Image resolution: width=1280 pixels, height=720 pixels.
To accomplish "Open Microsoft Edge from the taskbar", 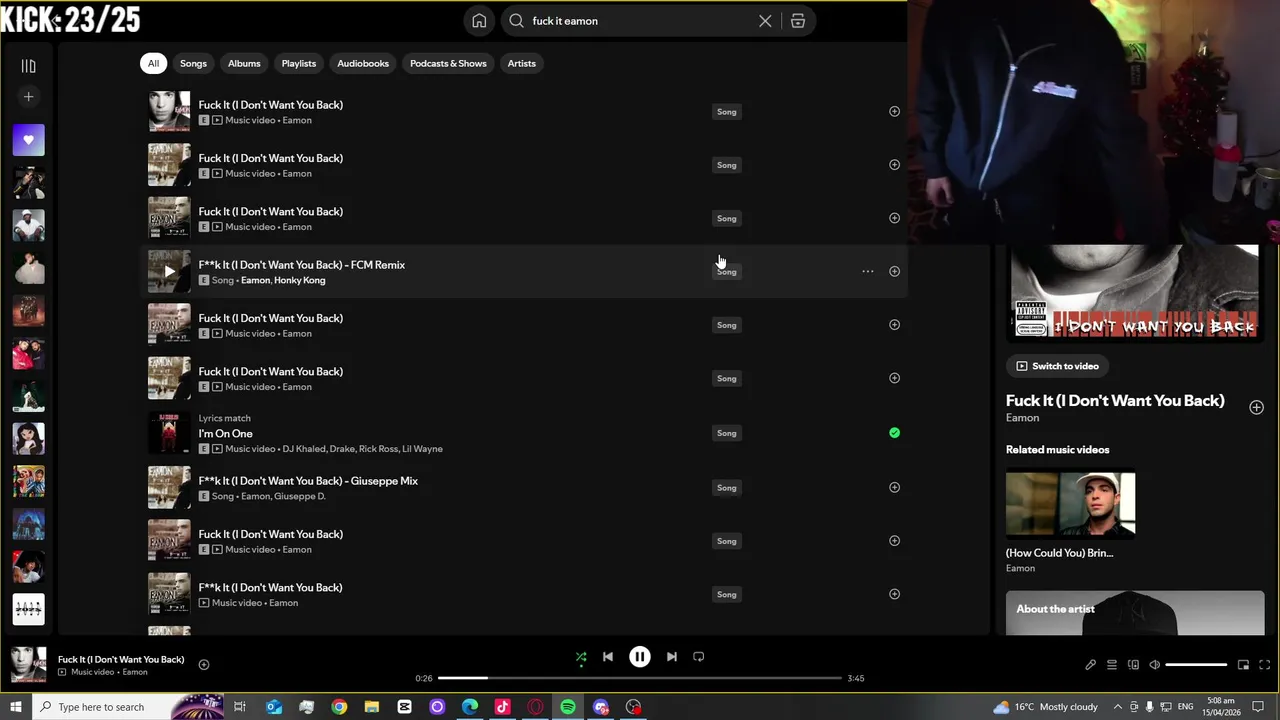I will point(470,707).
